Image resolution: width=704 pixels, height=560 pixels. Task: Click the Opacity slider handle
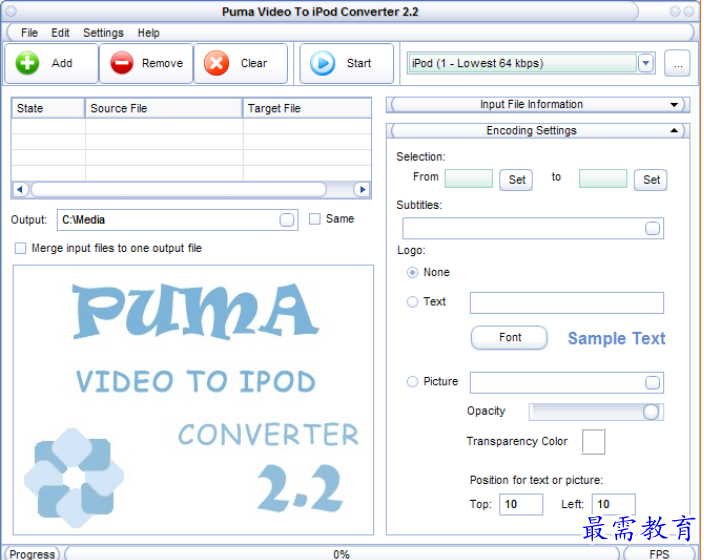651,412
